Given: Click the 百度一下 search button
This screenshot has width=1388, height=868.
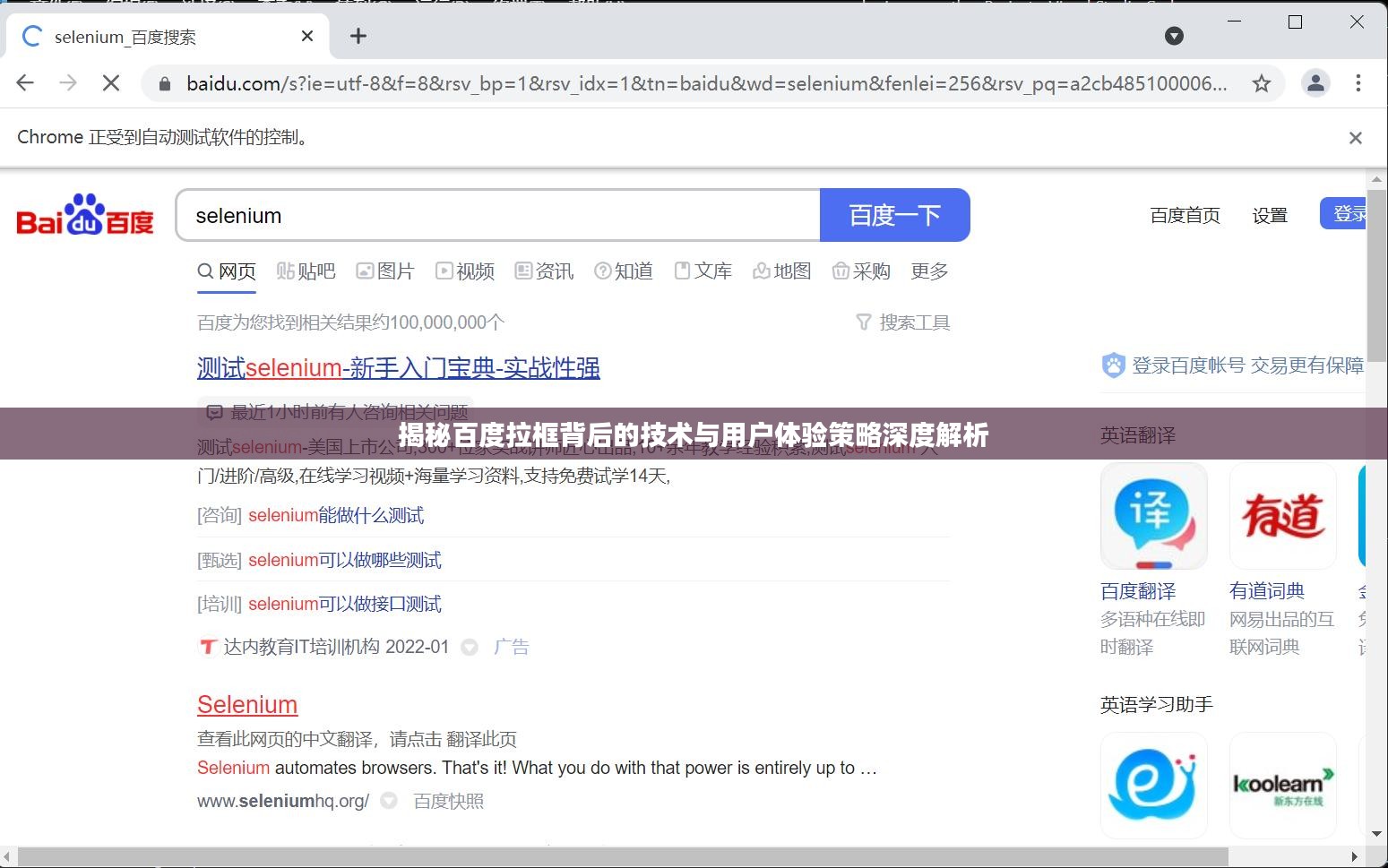Looking at the screenshot, I should click(x=895, y=215).
